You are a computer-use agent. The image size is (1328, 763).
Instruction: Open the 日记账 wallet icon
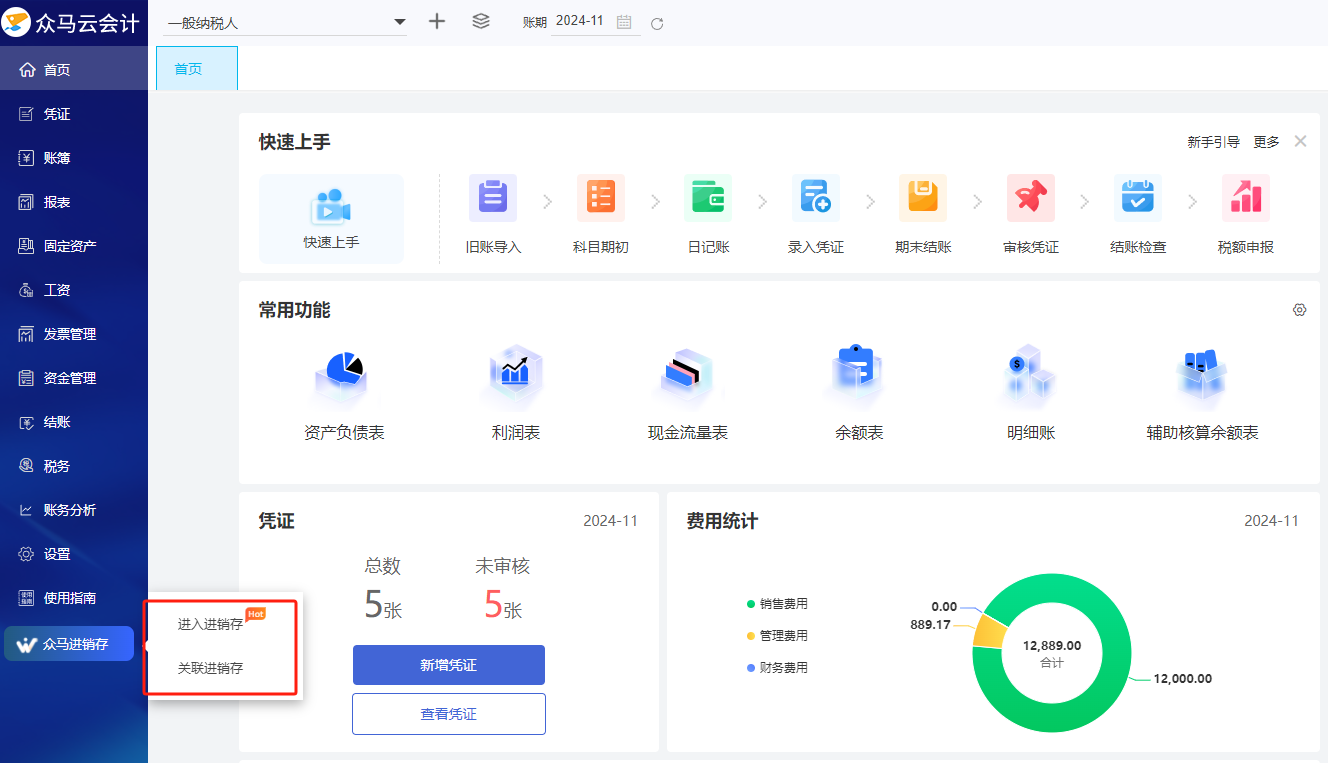click(708, 198)
